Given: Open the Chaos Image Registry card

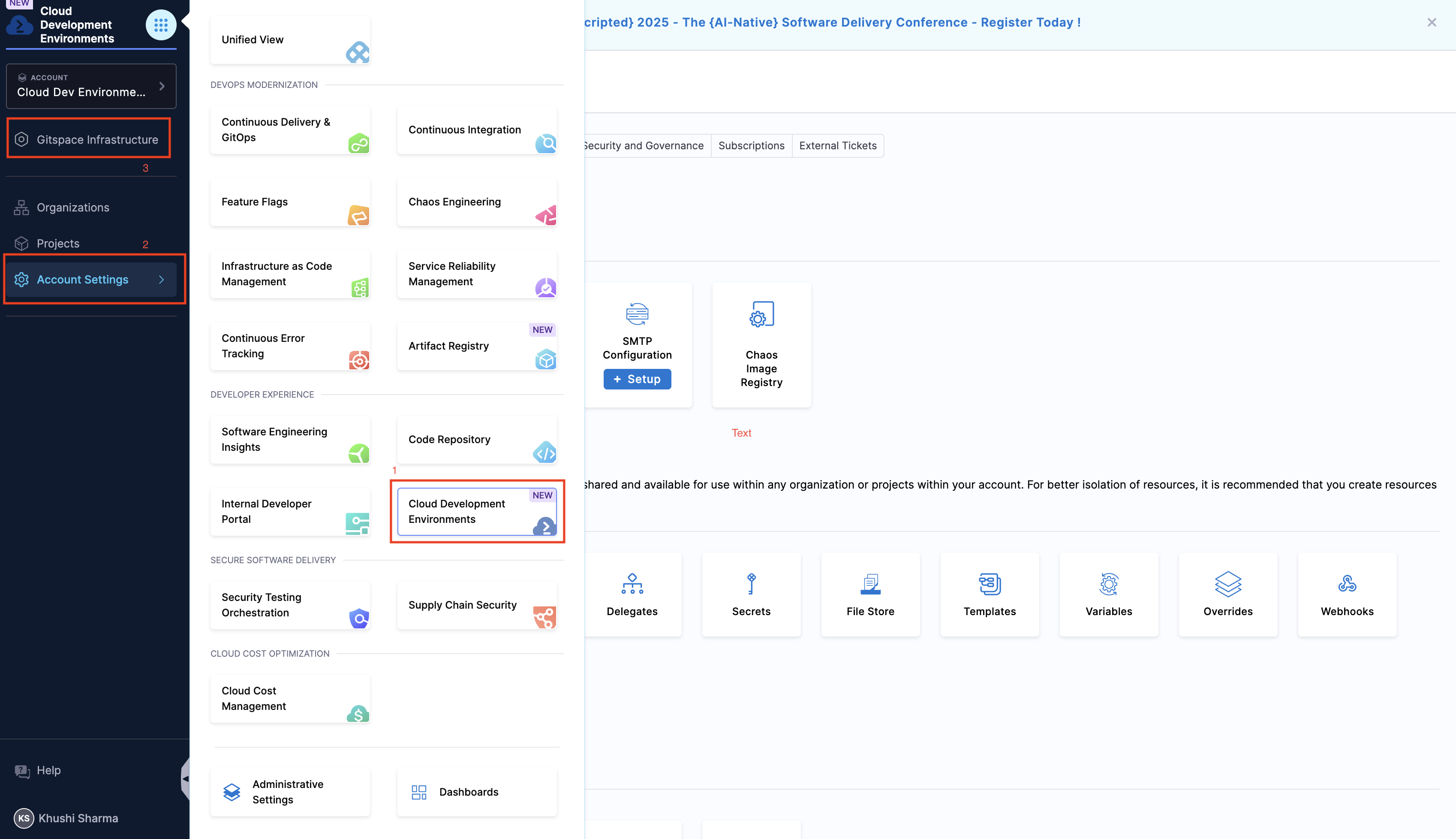Looking at the screenshot, I should [761, 345].
